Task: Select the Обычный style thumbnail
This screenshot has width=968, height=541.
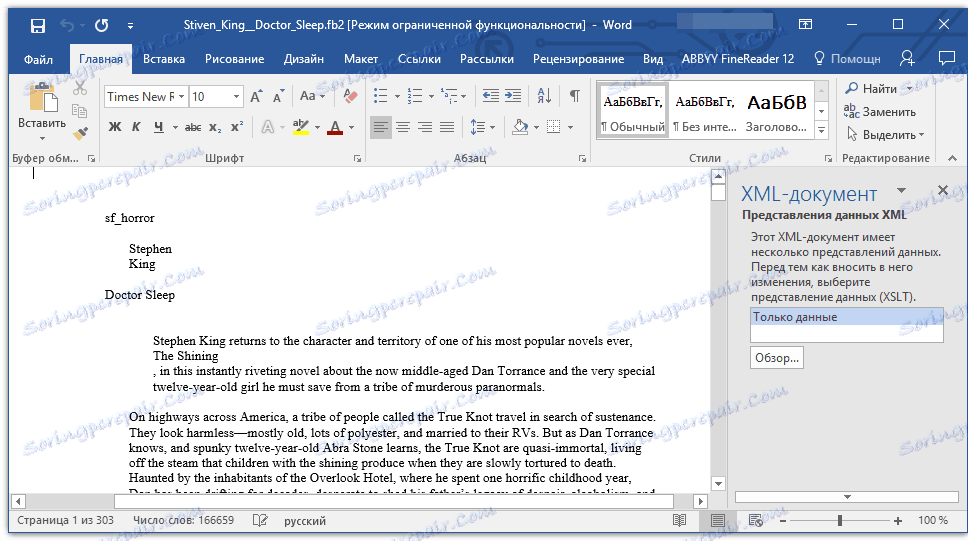Action: click(x=633, y=111)
